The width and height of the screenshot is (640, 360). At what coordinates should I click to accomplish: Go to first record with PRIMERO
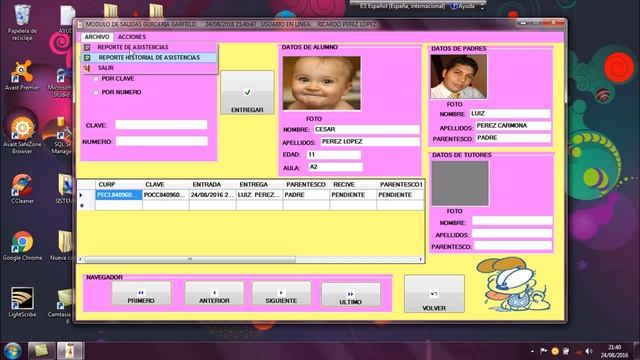coord(141,293)
